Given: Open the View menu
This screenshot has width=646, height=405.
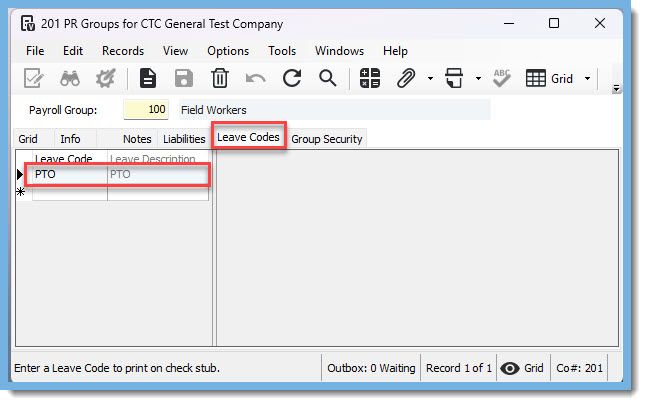Looking at the screenshot, I should [x=176, y=51].
